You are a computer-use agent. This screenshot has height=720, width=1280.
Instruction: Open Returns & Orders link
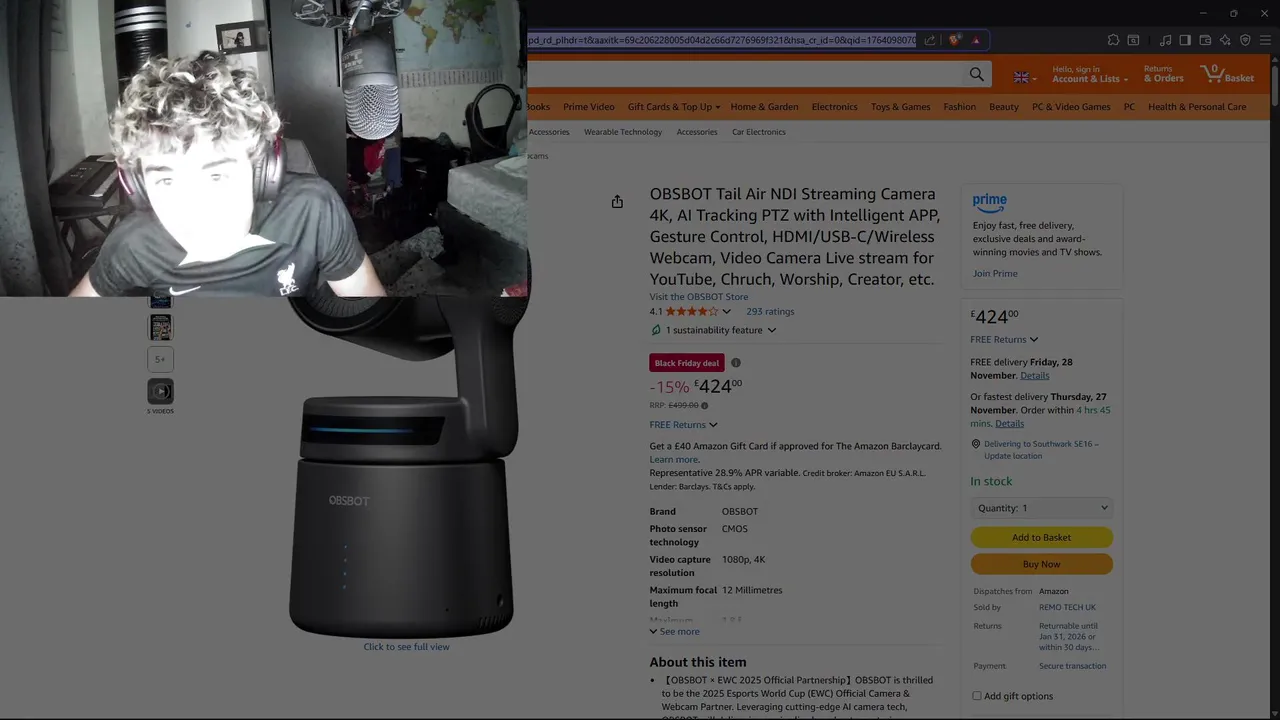1163,74
